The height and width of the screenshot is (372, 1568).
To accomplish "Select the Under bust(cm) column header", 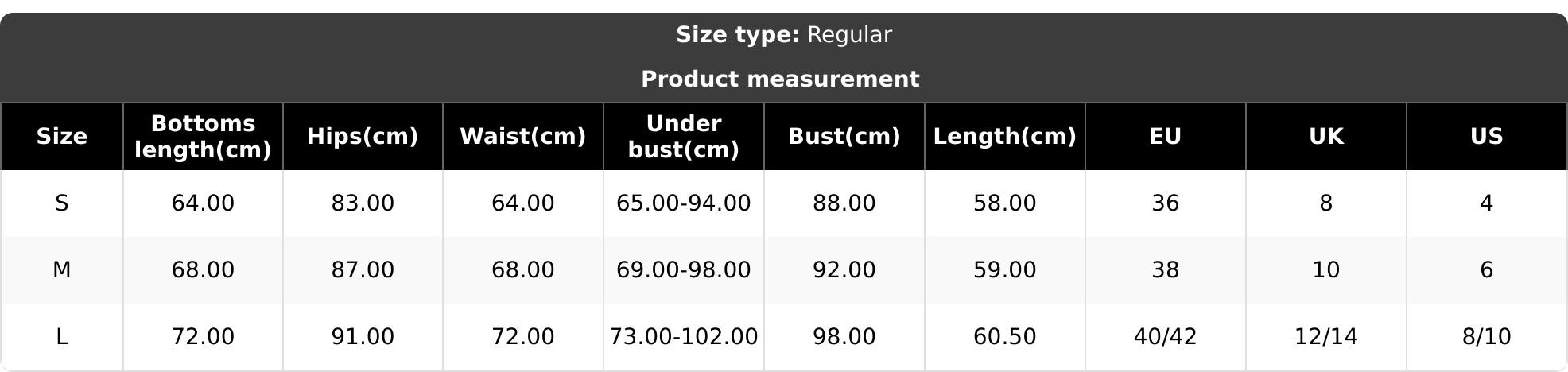I will coord(683,137).
